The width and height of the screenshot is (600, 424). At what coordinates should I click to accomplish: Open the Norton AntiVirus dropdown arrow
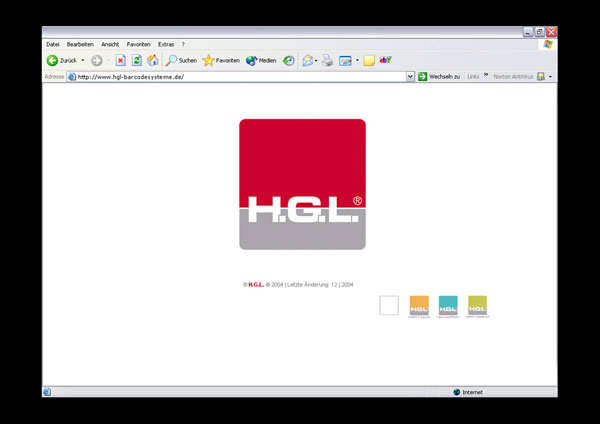click(550, 77)
